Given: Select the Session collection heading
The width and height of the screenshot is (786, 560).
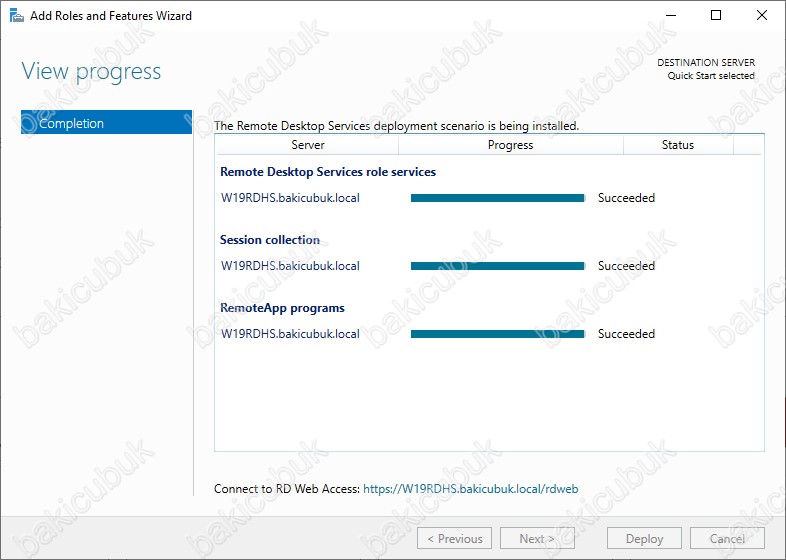Looking at the screenshot, I should 270,240.
